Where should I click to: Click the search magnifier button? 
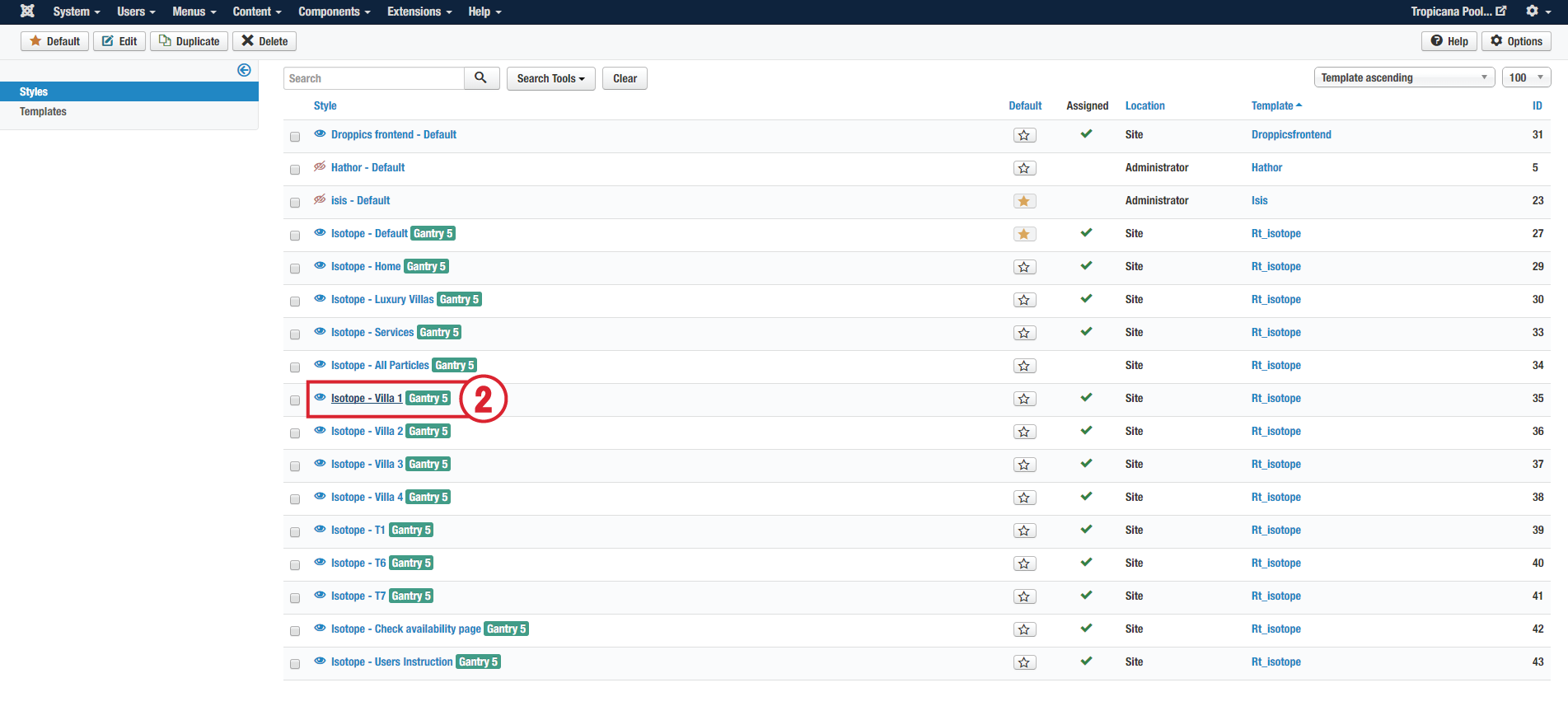point(481,78)
